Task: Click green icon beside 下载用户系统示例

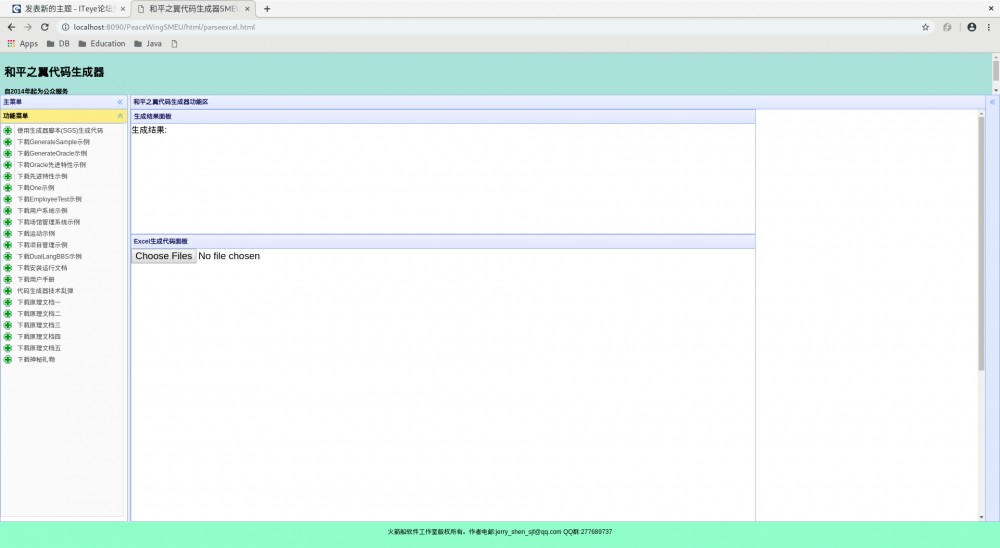Action: click(x=8, y=211)
